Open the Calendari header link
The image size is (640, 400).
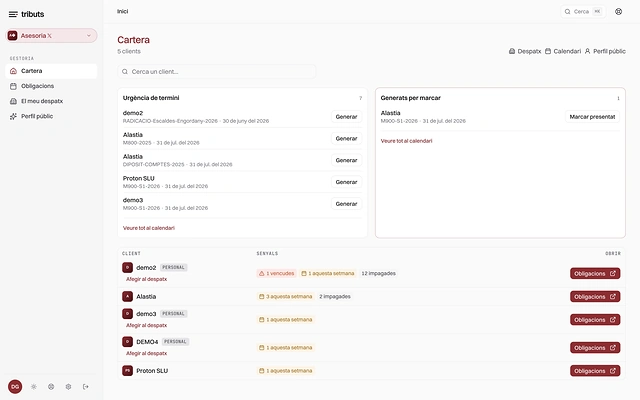563,51
